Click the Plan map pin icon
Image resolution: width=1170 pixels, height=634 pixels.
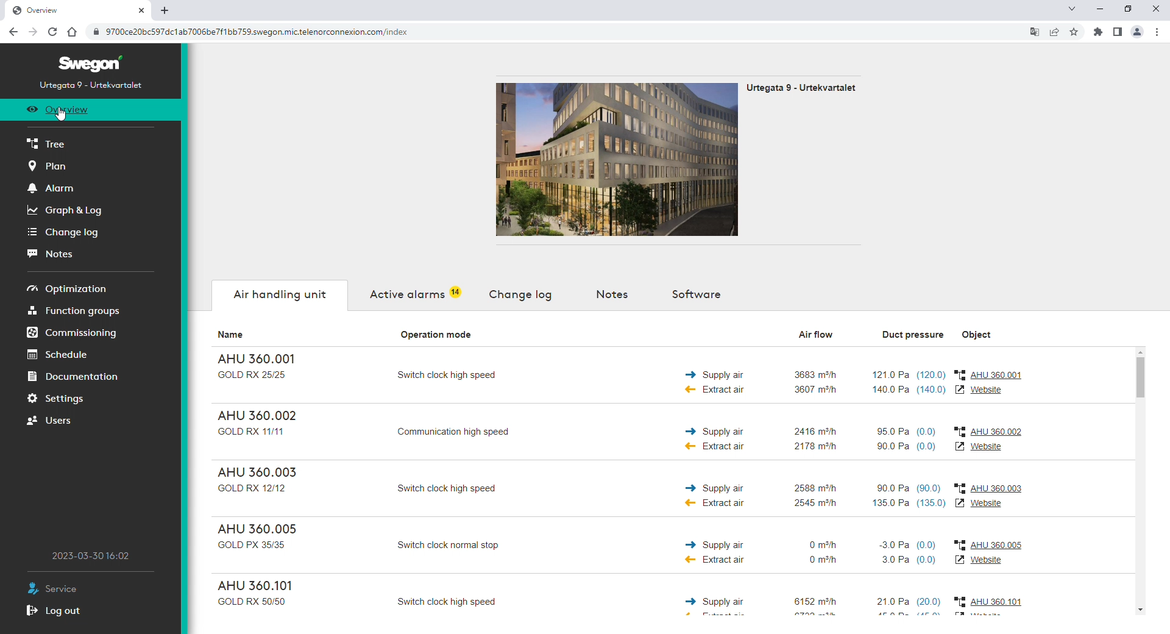(x=32, y=166)
